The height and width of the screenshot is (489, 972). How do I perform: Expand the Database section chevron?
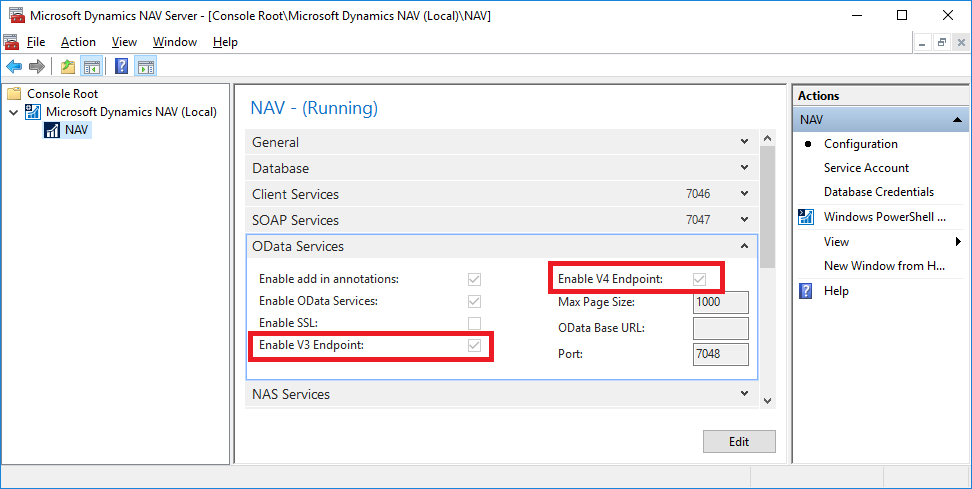744,168
